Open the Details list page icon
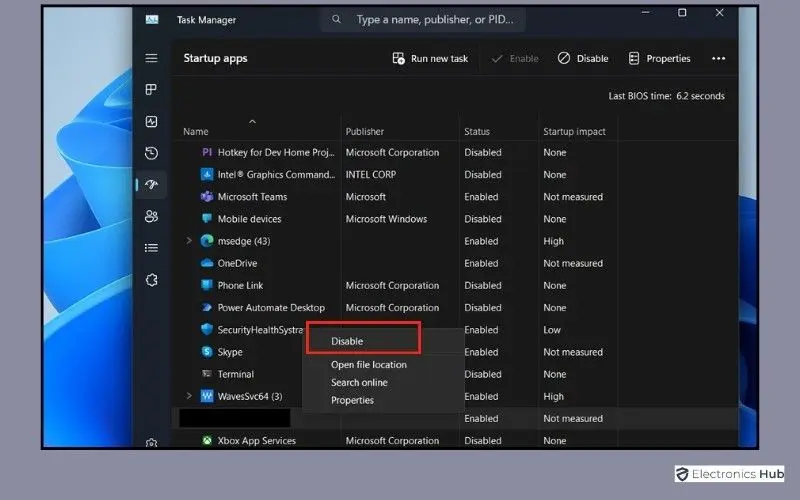This screenshot has height=500, width=800. pos(151,248)
